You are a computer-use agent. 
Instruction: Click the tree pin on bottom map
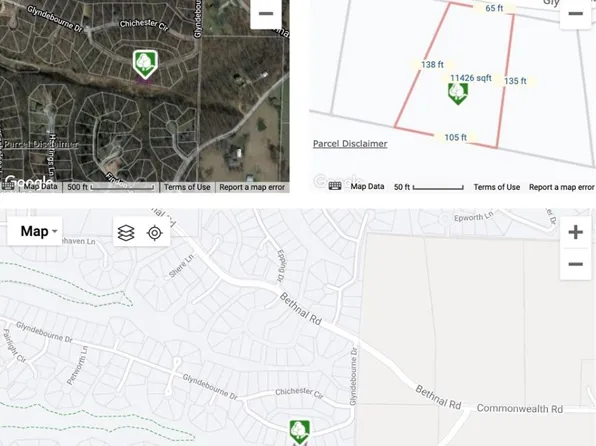point(300,432)
